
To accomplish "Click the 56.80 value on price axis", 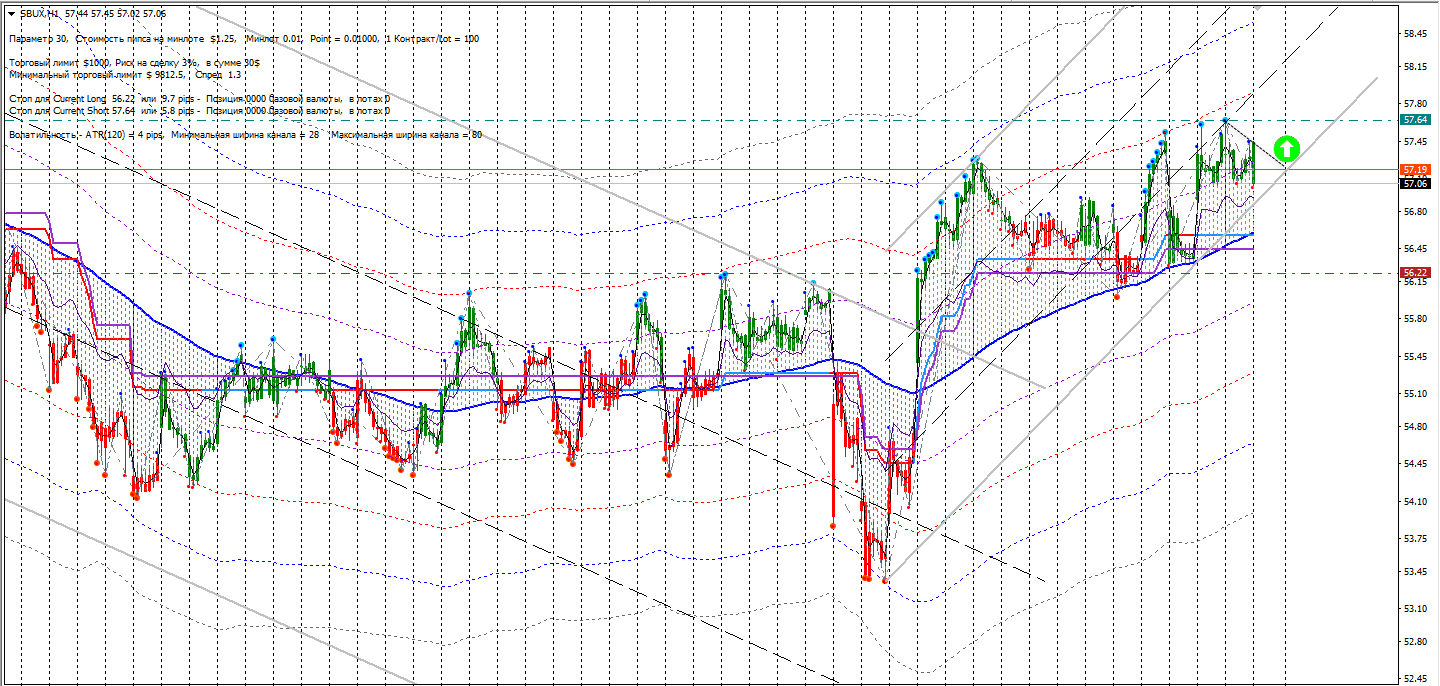I will [x=1414, y=212].
